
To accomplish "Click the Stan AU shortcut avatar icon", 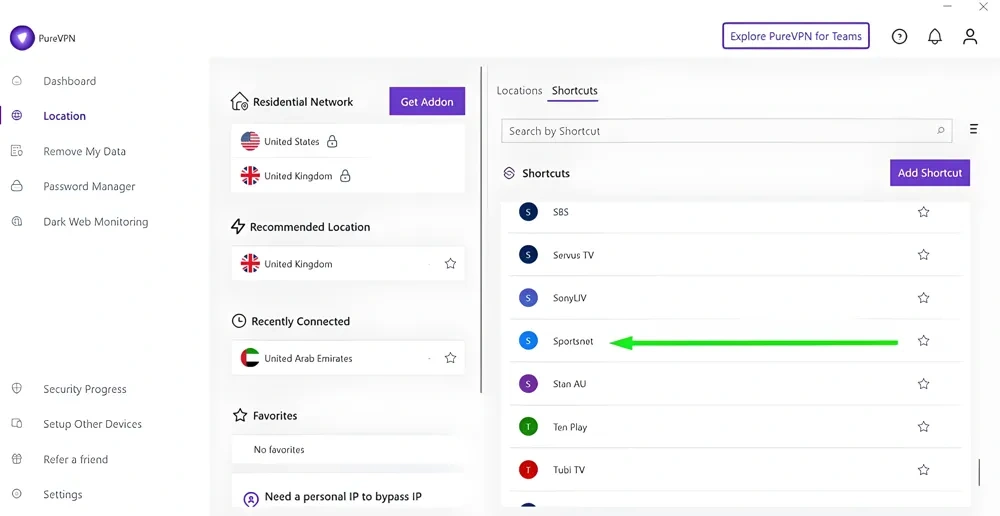I will pyautogui.click(x=528, y=384).
